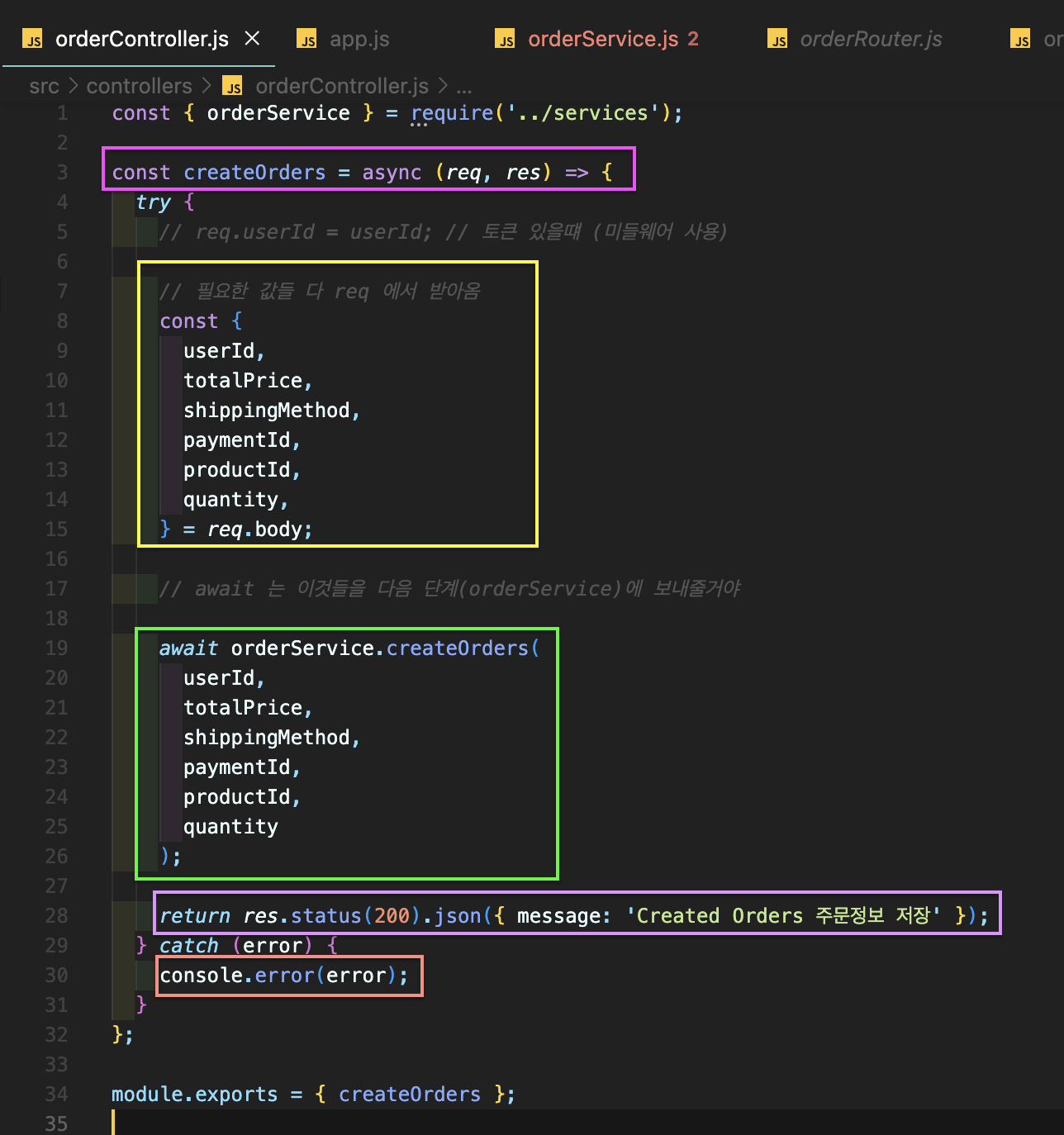Open the src breadcrumb segment
Viewport: 1064px width, 1135px height.
[x=44, y=86]
